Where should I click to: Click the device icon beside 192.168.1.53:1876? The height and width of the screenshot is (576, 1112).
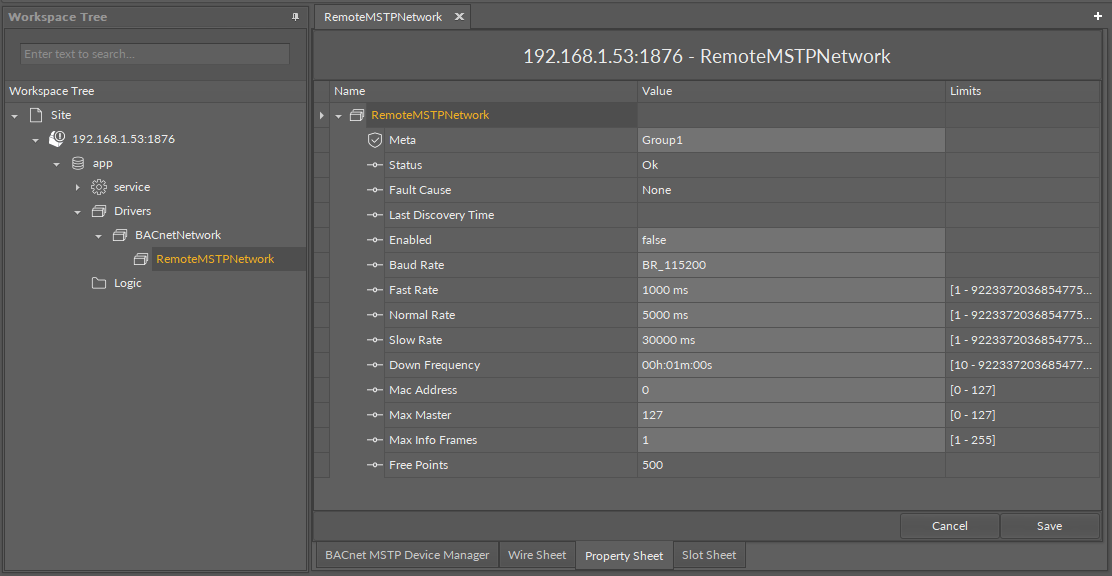57,139
